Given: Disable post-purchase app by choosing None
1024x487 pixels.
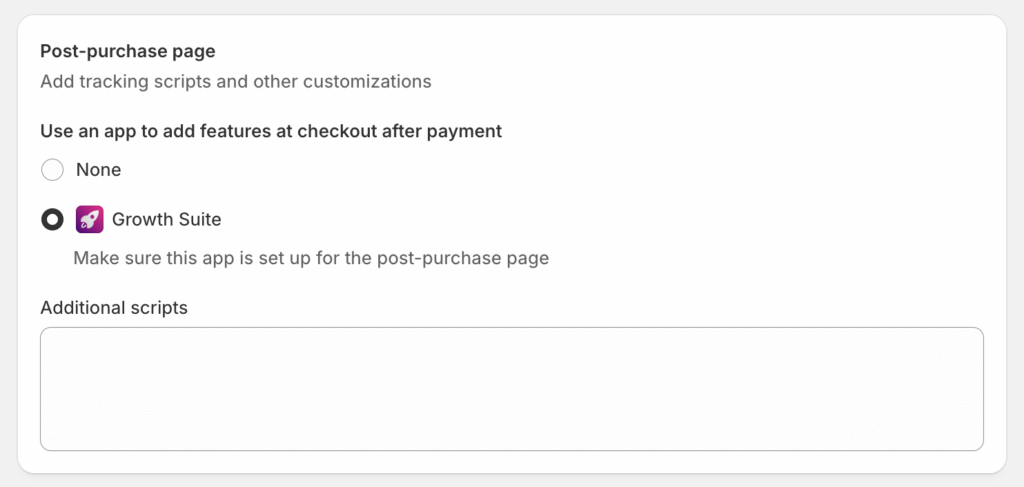Looking at the screenshot, I should (52, 170).
